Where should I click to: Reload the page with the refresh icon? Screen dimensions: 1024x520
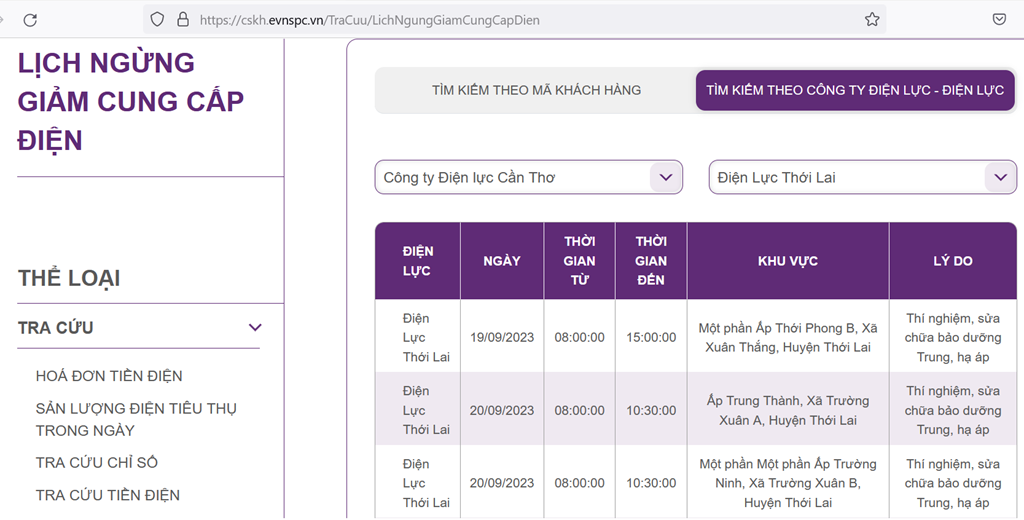click(30, 20)
